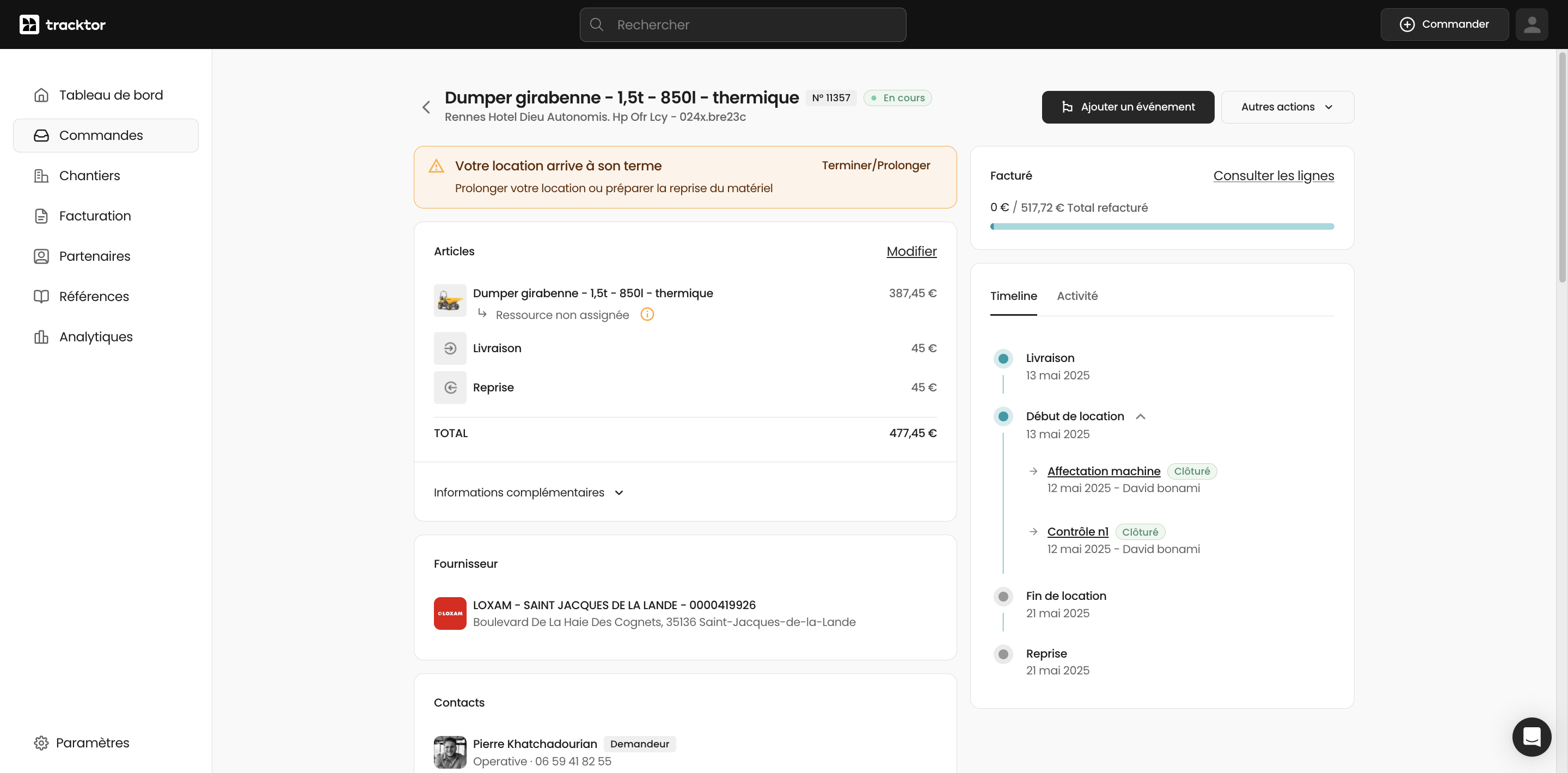Switch to the Timeline tab
1568x773 pixels.
[x=1013, y=296]
